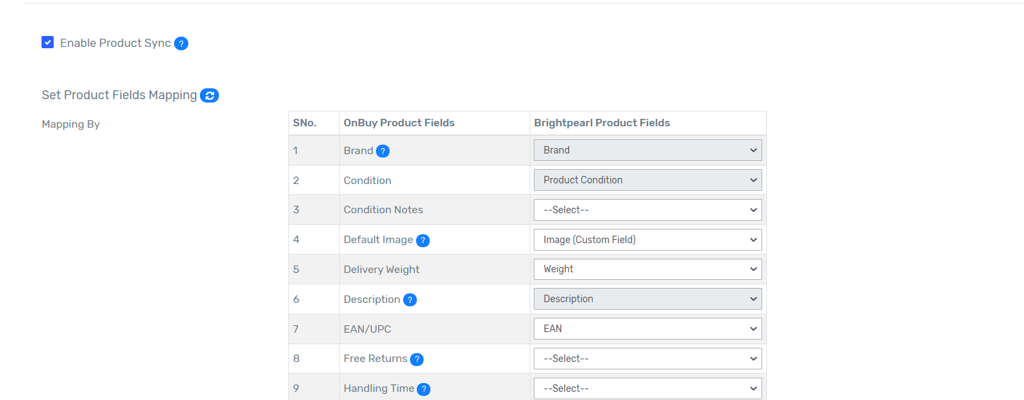The height and width of the screenshot is (400, 1024).
Task: Click the refresh icon next to Set Product Fields Mapping
Action: pos(210,95)
